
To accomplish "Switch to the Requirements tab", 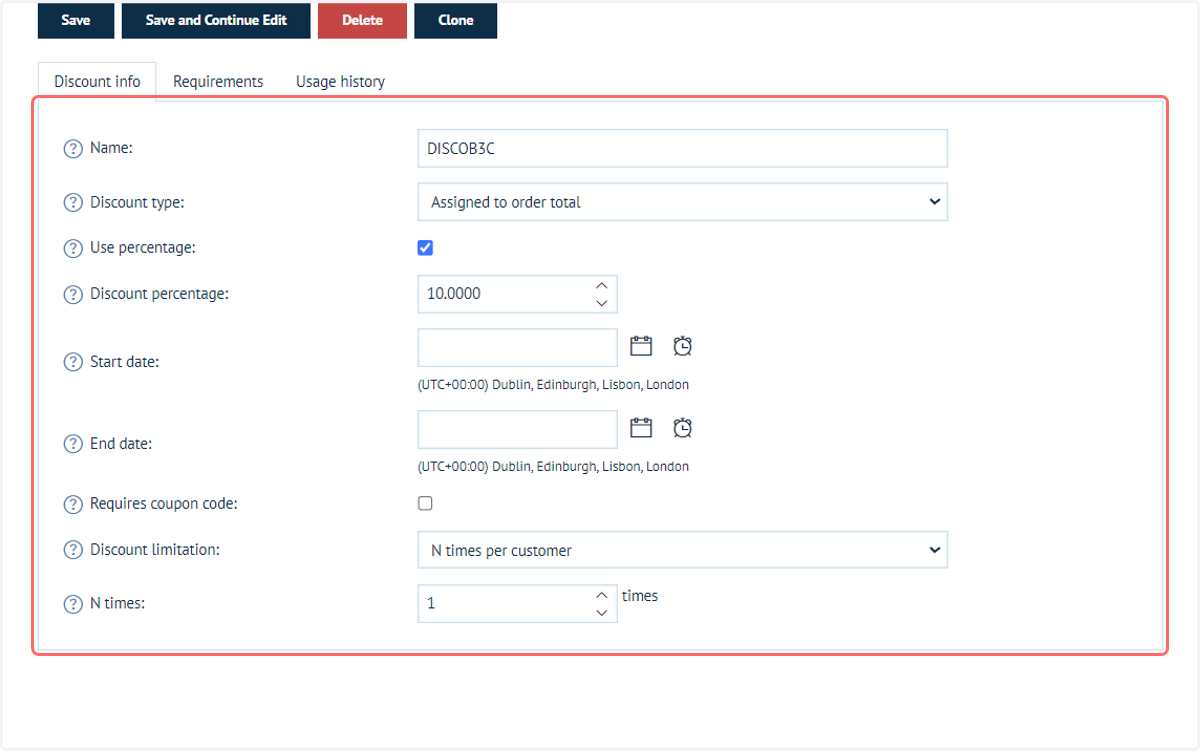I will (x=218, y=81).
